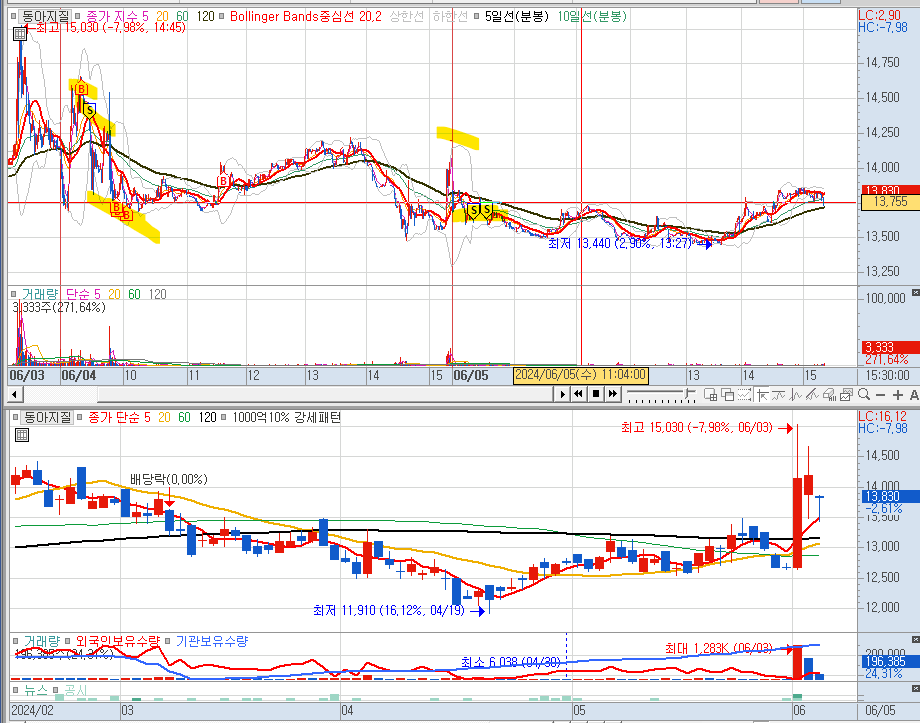Click the 15:30:00 time display
This screenshot has width=920, height=723.
pos(887,375)
